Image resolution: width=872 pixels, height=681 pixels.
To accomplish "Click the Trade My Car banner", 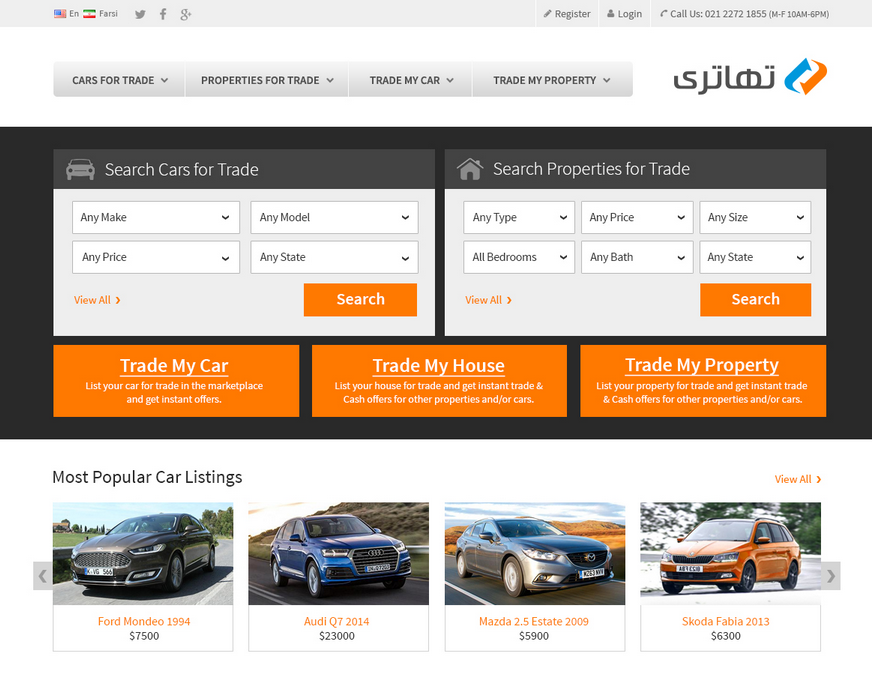I will (176, 381).
